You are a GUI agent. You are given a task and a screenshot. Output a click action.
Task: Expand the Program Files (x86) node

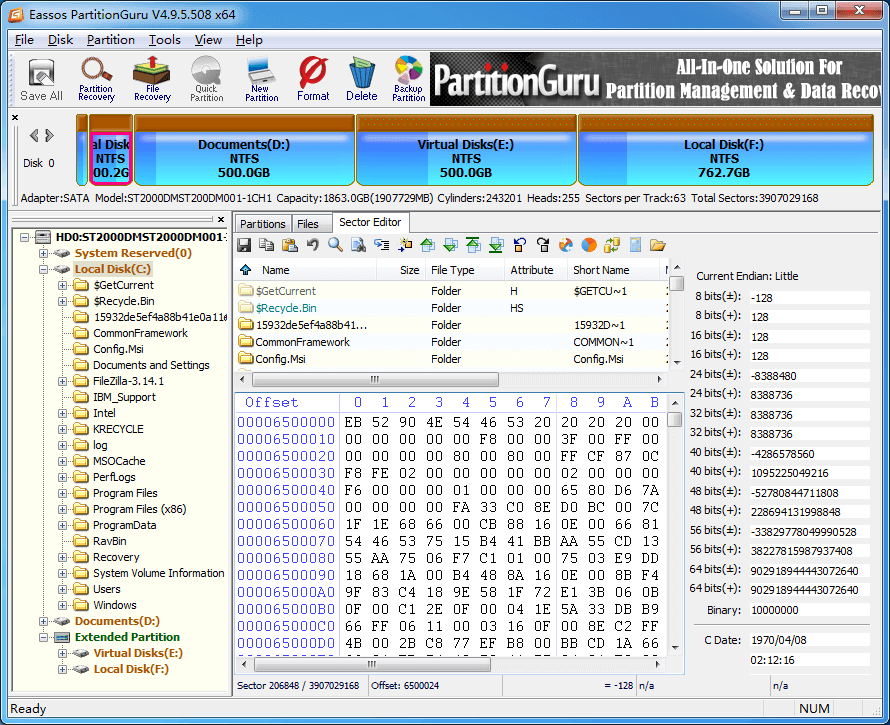[x=62, y=509]
